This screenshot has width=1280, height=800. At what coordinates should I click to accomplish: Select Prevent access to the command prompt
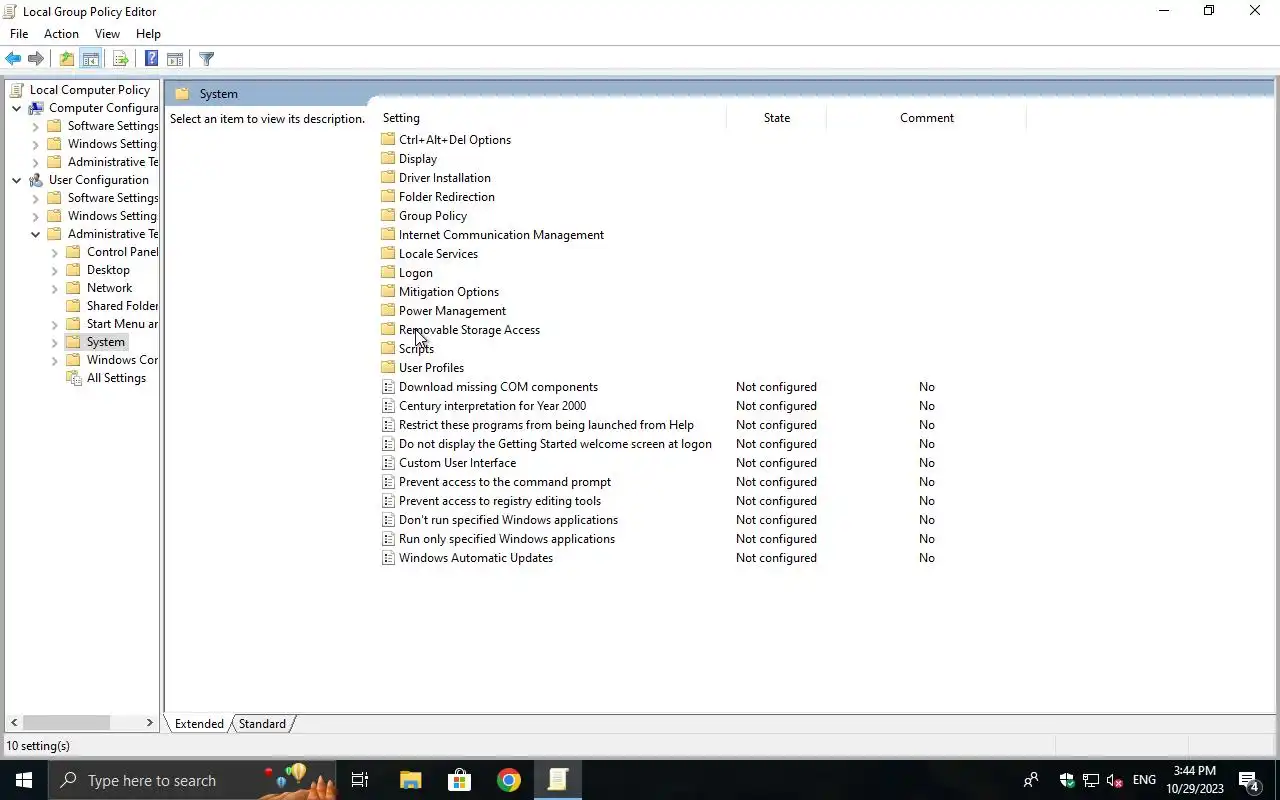tap(504, 482)
